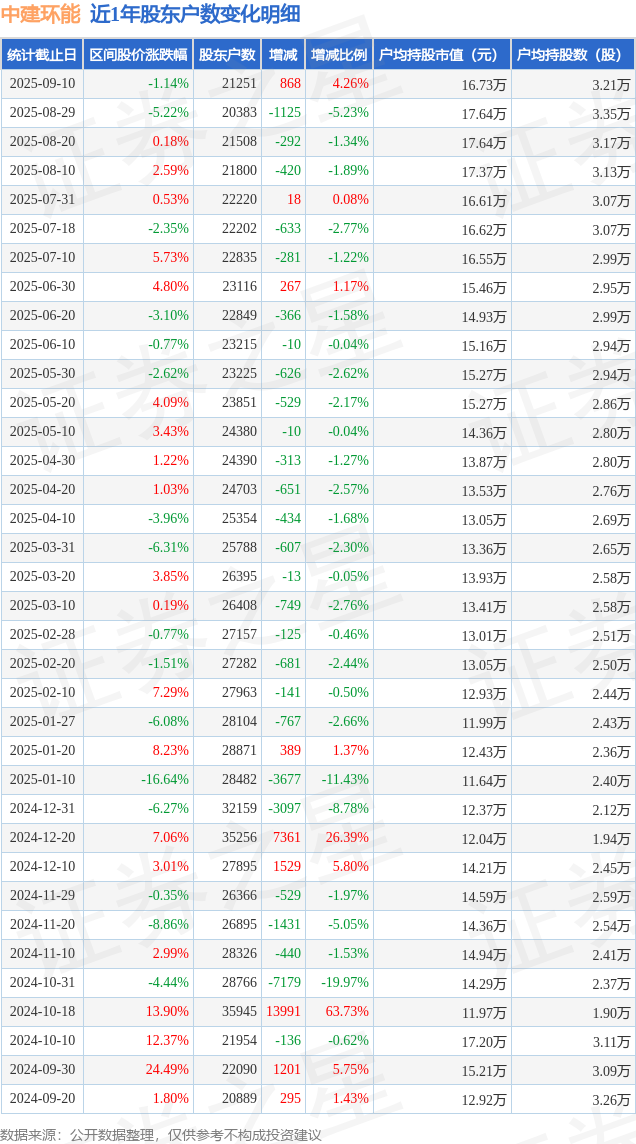The image size is (636, 1144).
Task: Click the 中建环能 stock name link
Action: pos(40,14)
